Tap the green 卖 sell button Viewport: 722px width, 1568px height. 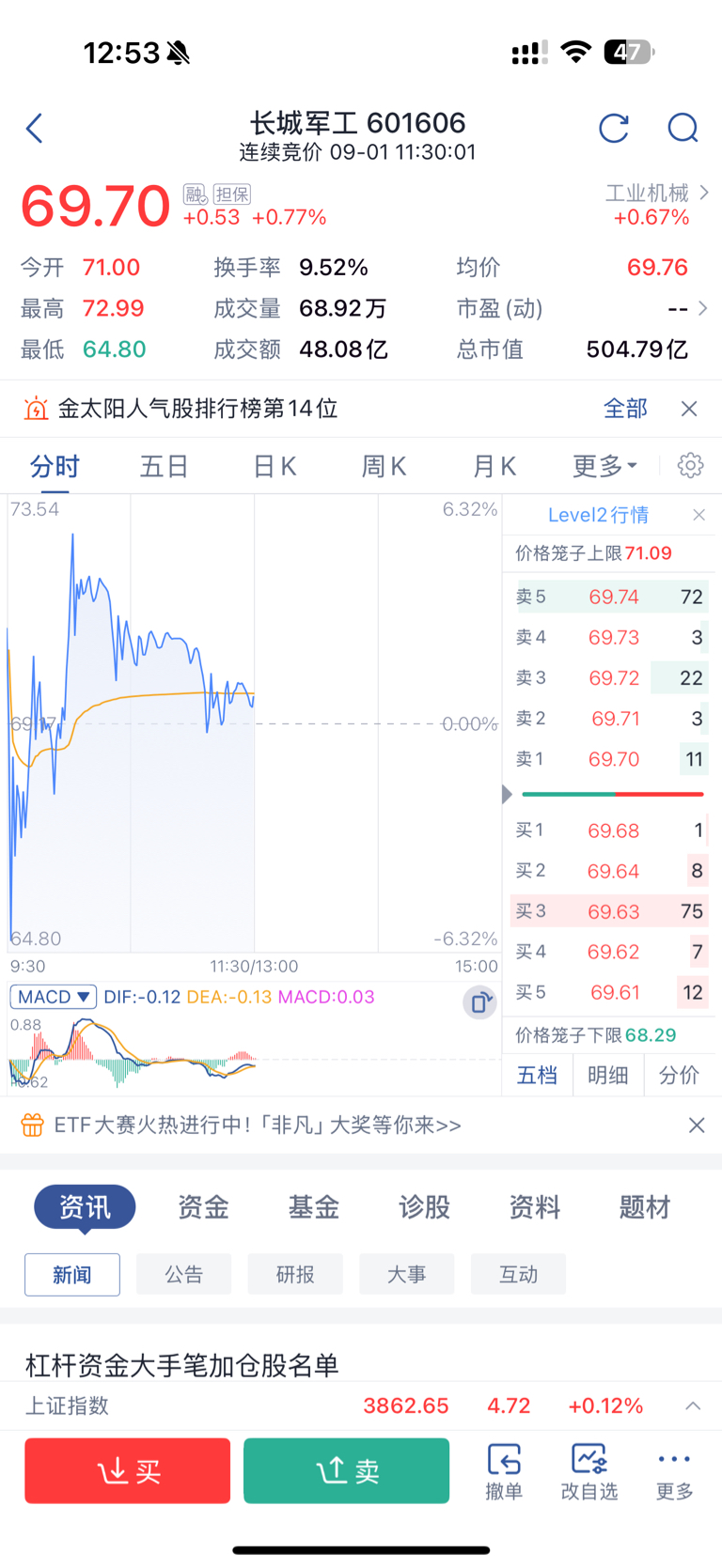[x=347, y=1471]
